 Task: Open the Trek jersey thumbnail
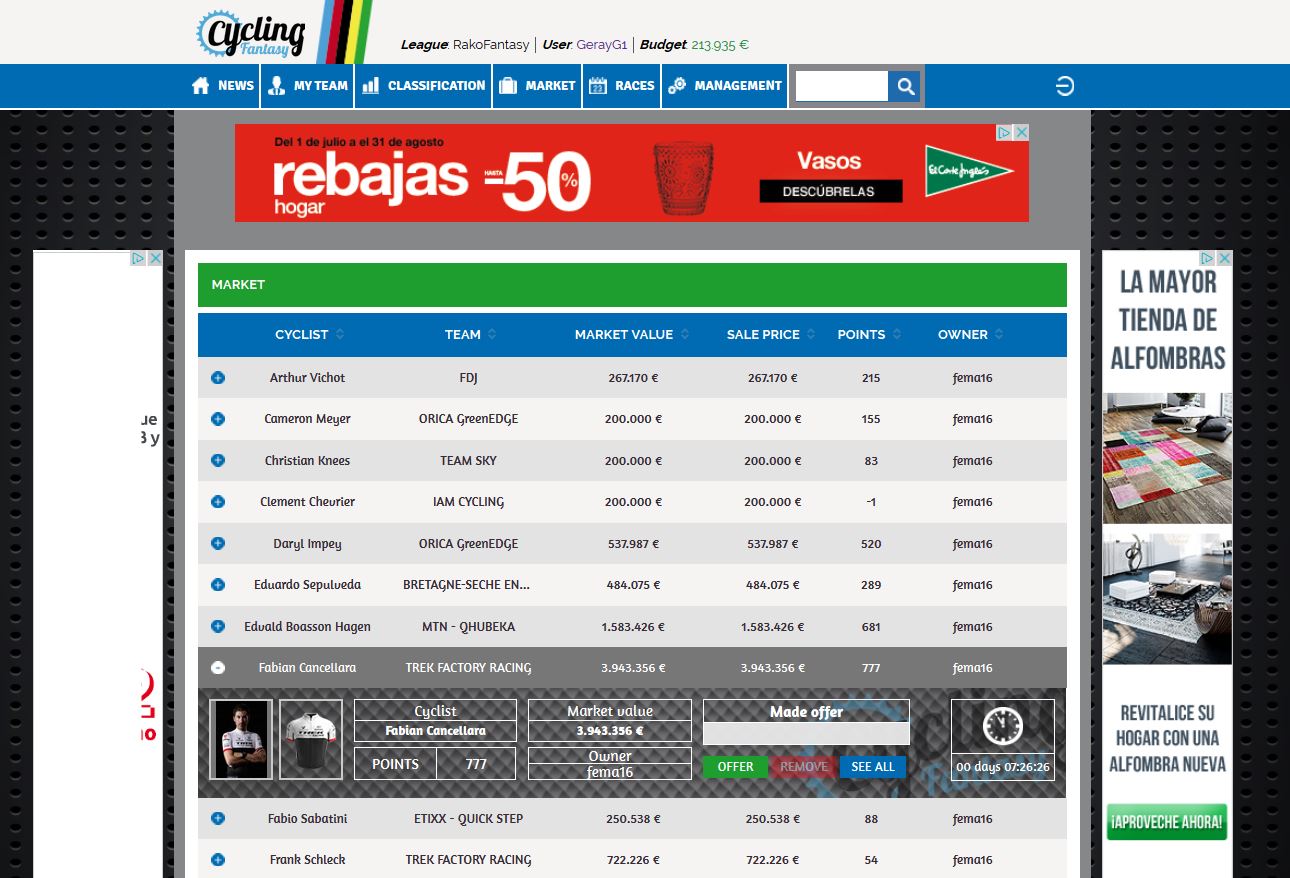(310, 740)
